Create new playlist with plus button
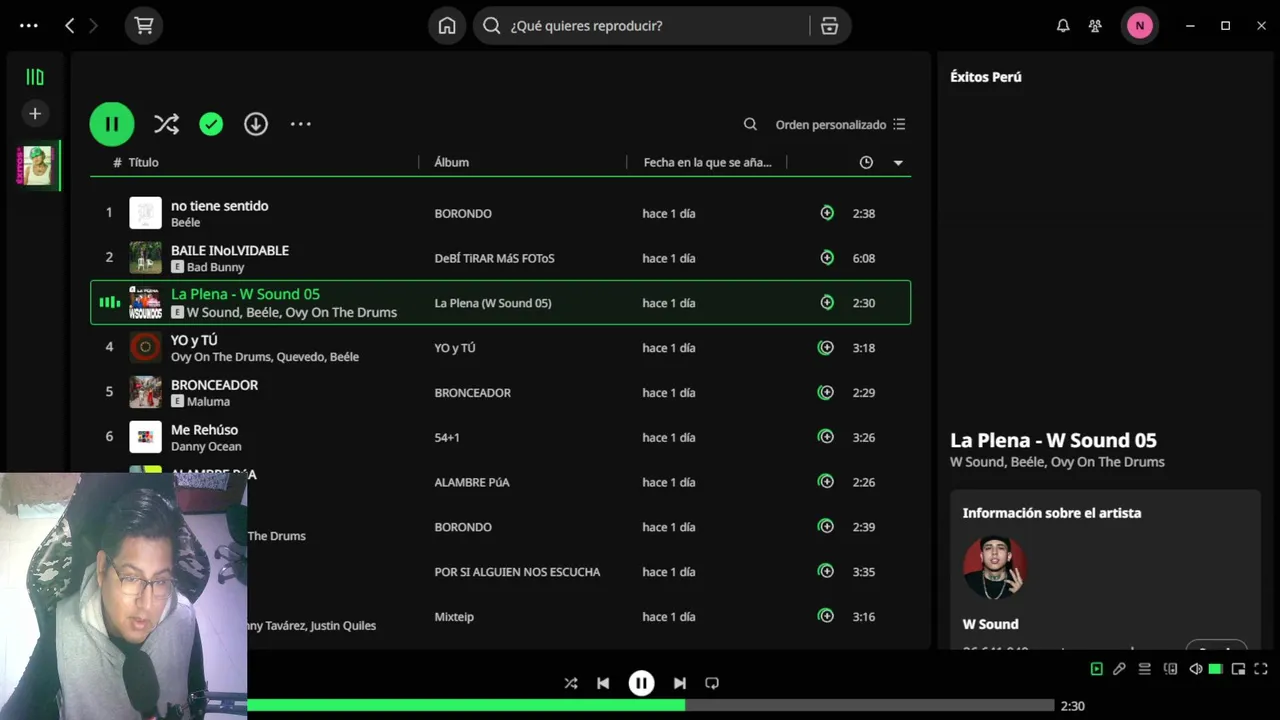Viewport: 1280px width, 720px height. point(35,114)
